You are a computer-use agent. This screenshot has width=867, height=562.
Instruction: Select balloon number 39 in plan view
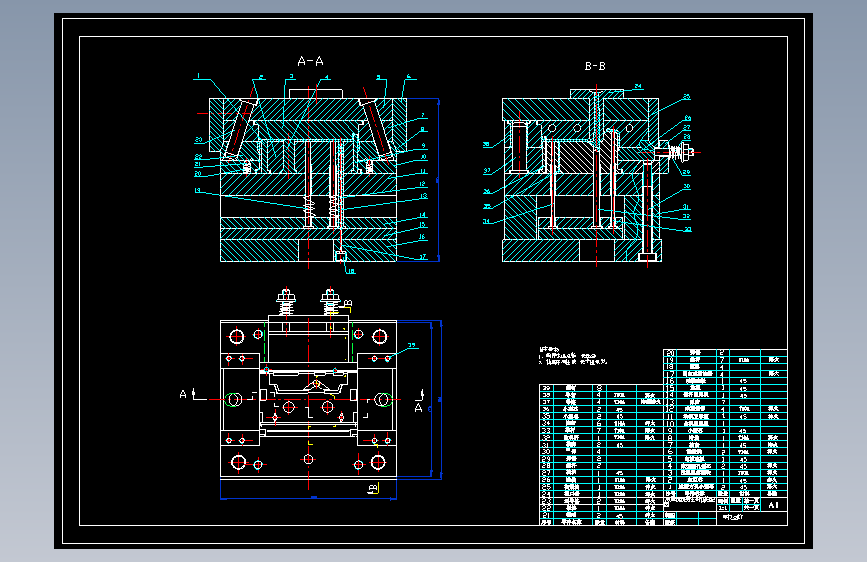tap(411, 345)
